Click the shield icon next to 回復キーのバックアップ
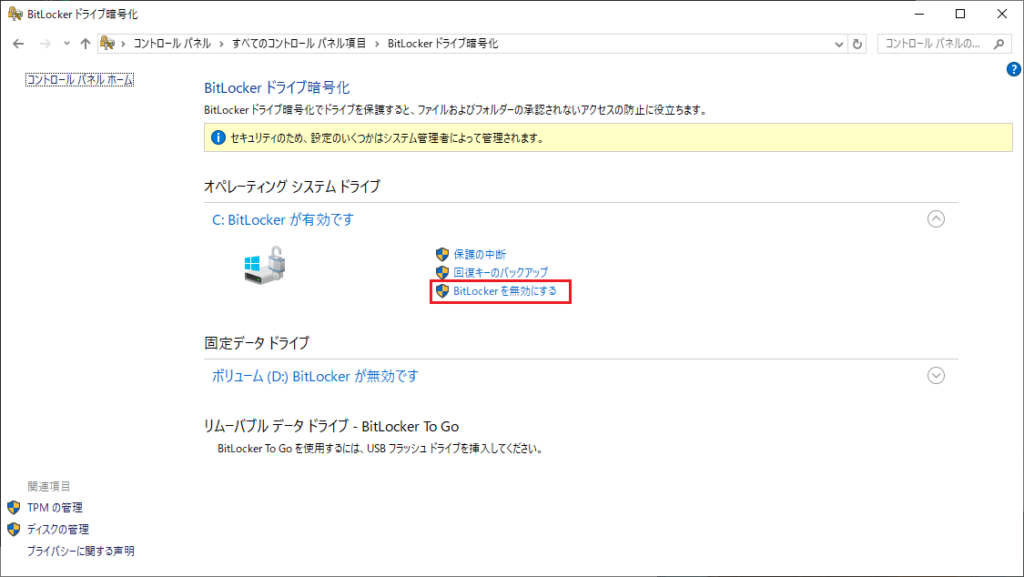The width and height of the screenshot is (1024, 577). (x=440, y=272)
